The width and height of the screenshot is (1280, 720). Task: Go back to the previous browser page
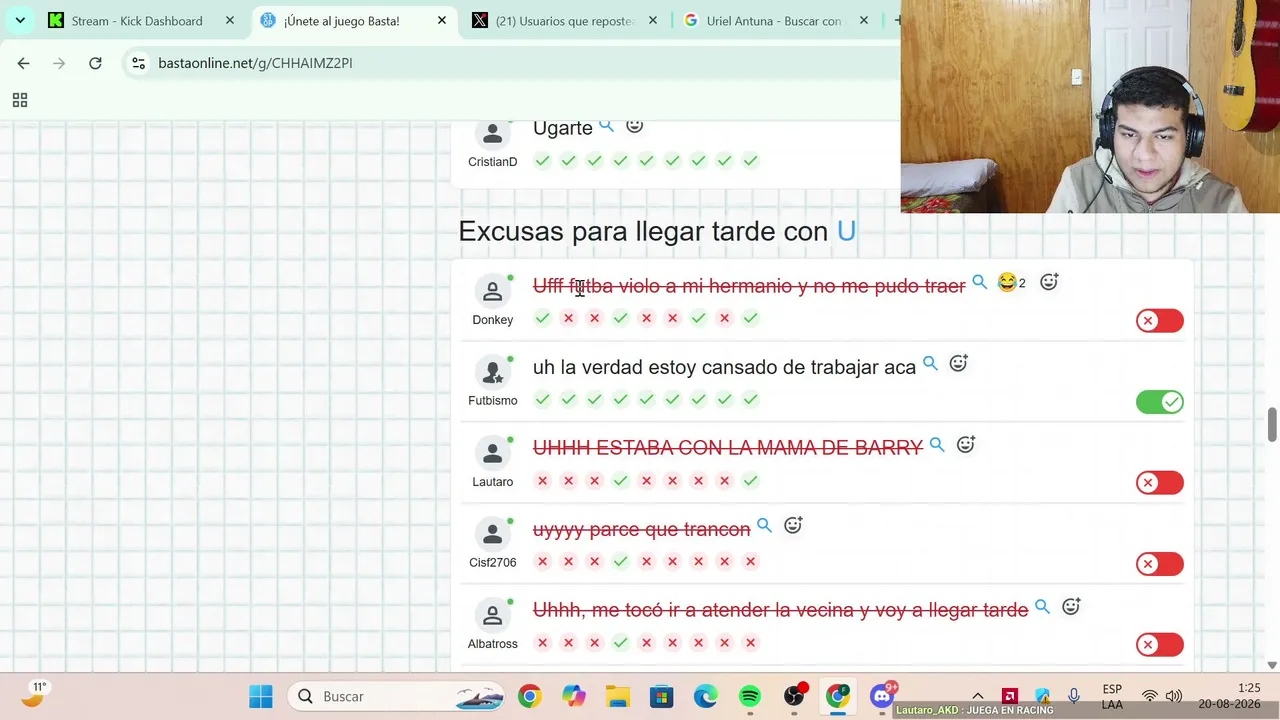23,63
